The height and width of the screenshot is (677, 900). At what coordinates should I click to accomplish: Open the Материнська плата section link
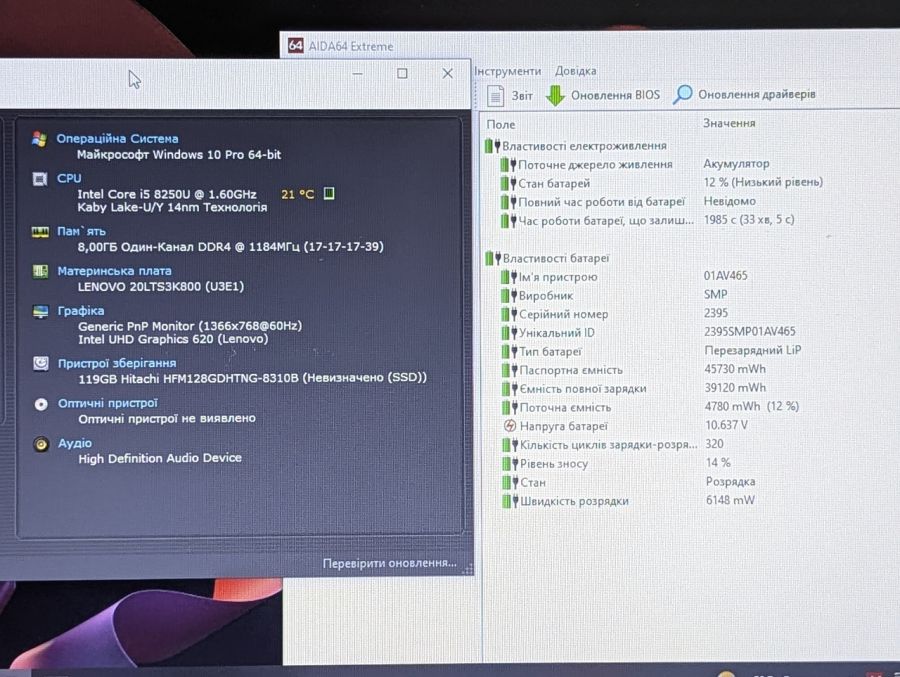click(x=114, y=270)
